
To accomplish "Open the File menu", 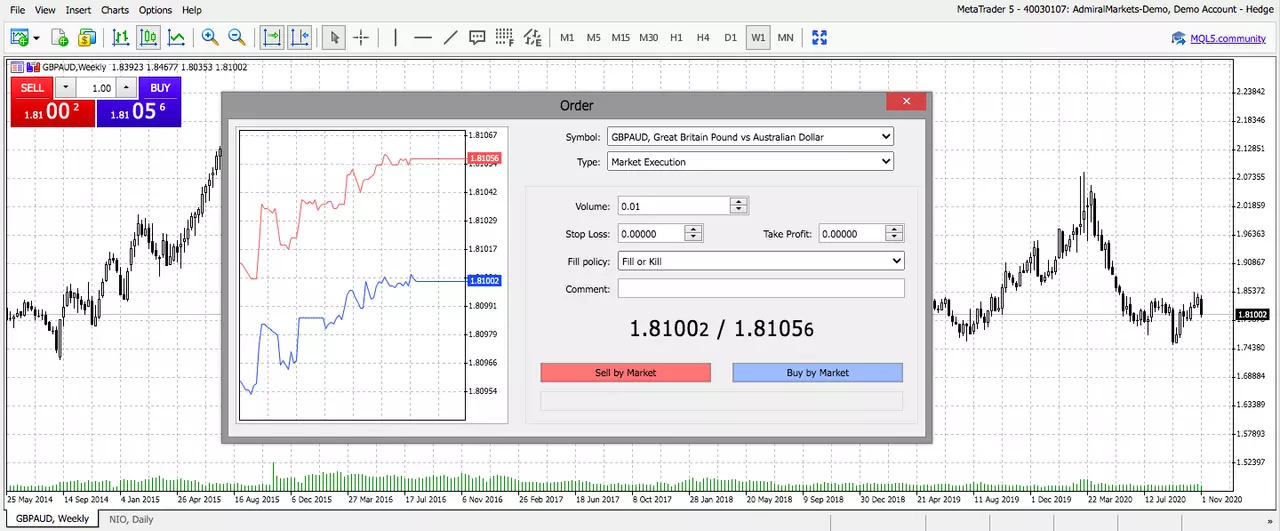I will click(17, 10).
